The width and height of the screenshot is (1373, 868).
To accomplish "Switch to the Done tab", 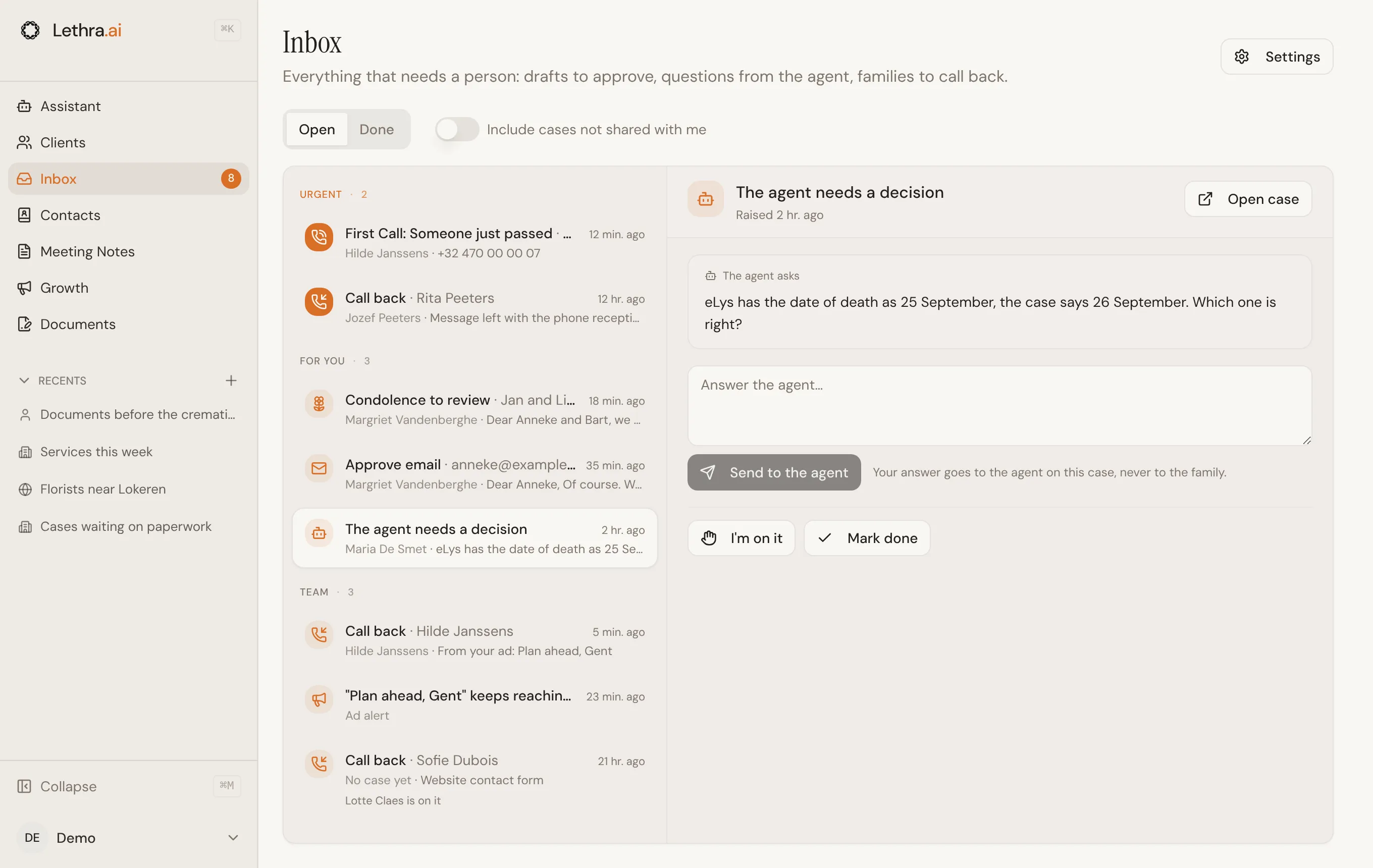I will 377,129.
